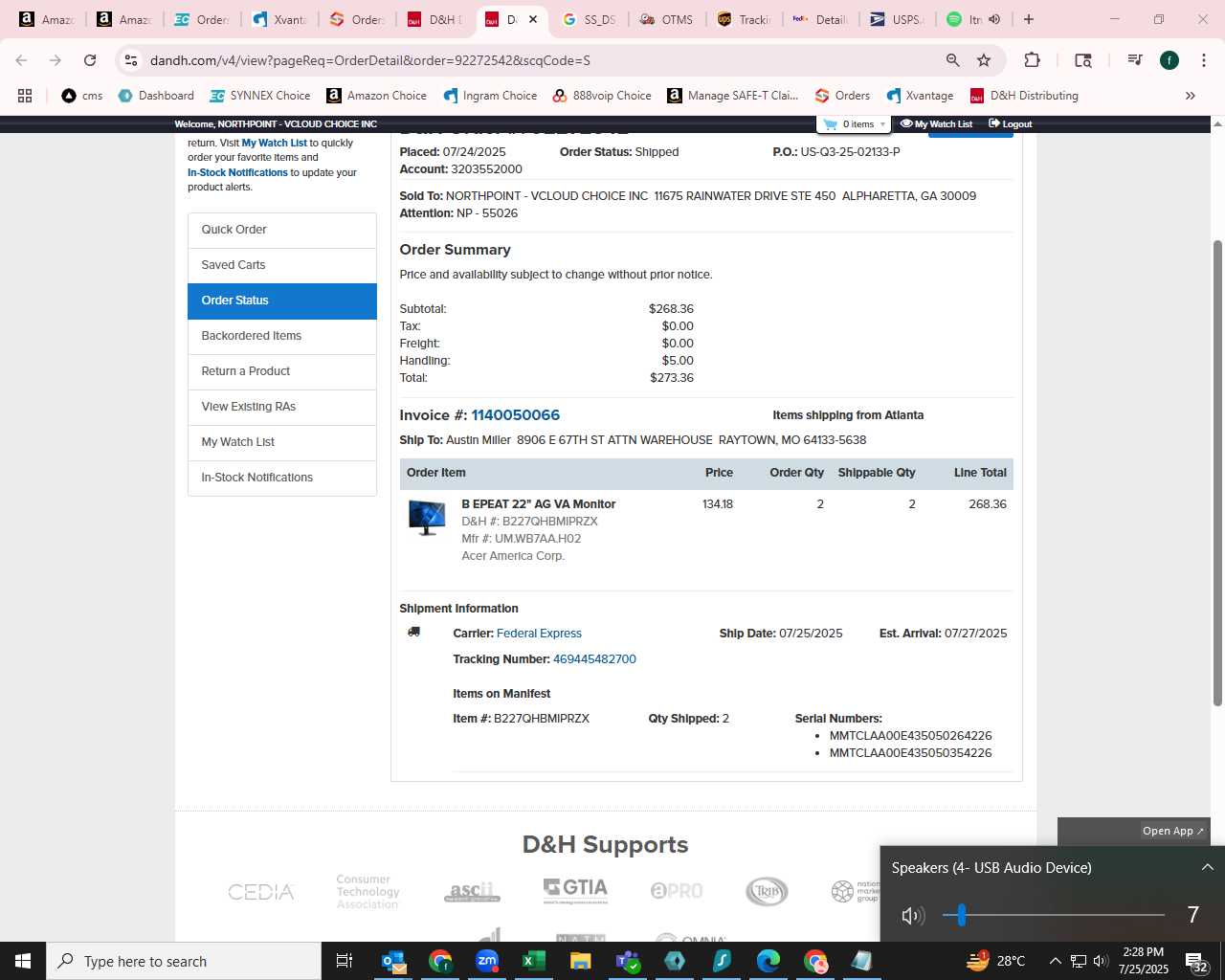Open the Amazon Choice bookmark
Image resolution: width=1225 pixels, height=980 pixels.
click(x=376, y=96)
